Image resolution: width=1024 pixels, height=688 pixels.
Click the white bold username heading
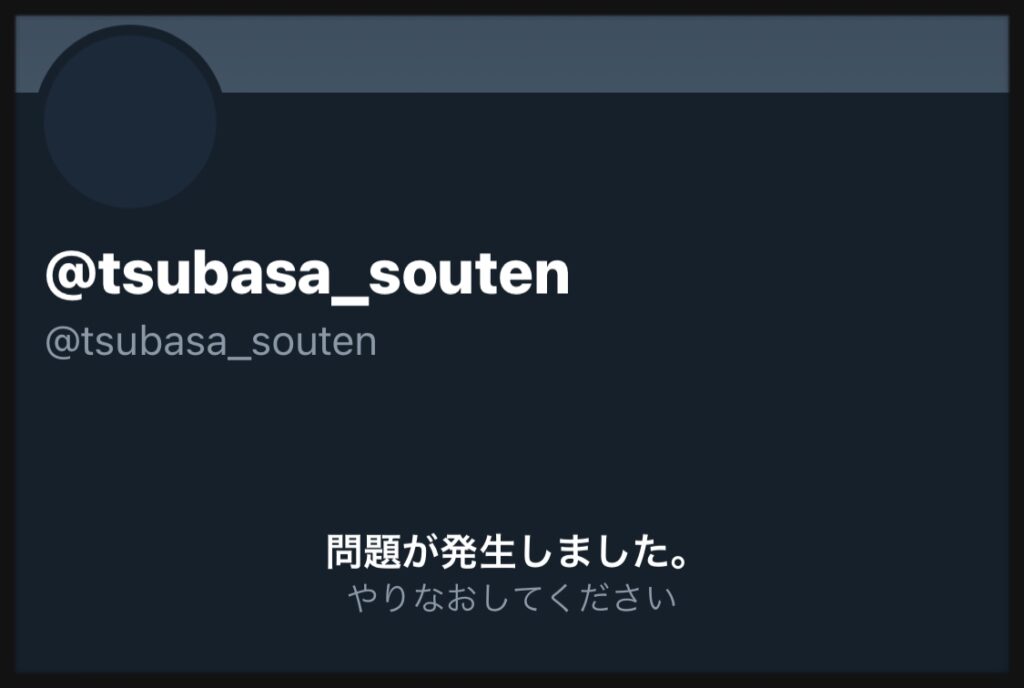click(x=308, y=275)
